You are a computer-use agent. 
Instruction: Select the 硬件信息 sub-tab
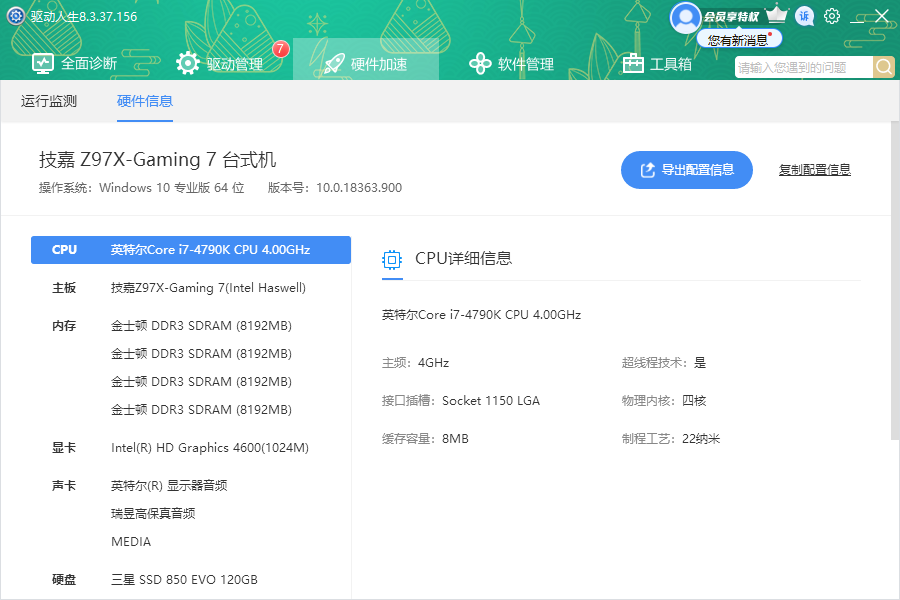pyautogui.click(x=145, y=101)
